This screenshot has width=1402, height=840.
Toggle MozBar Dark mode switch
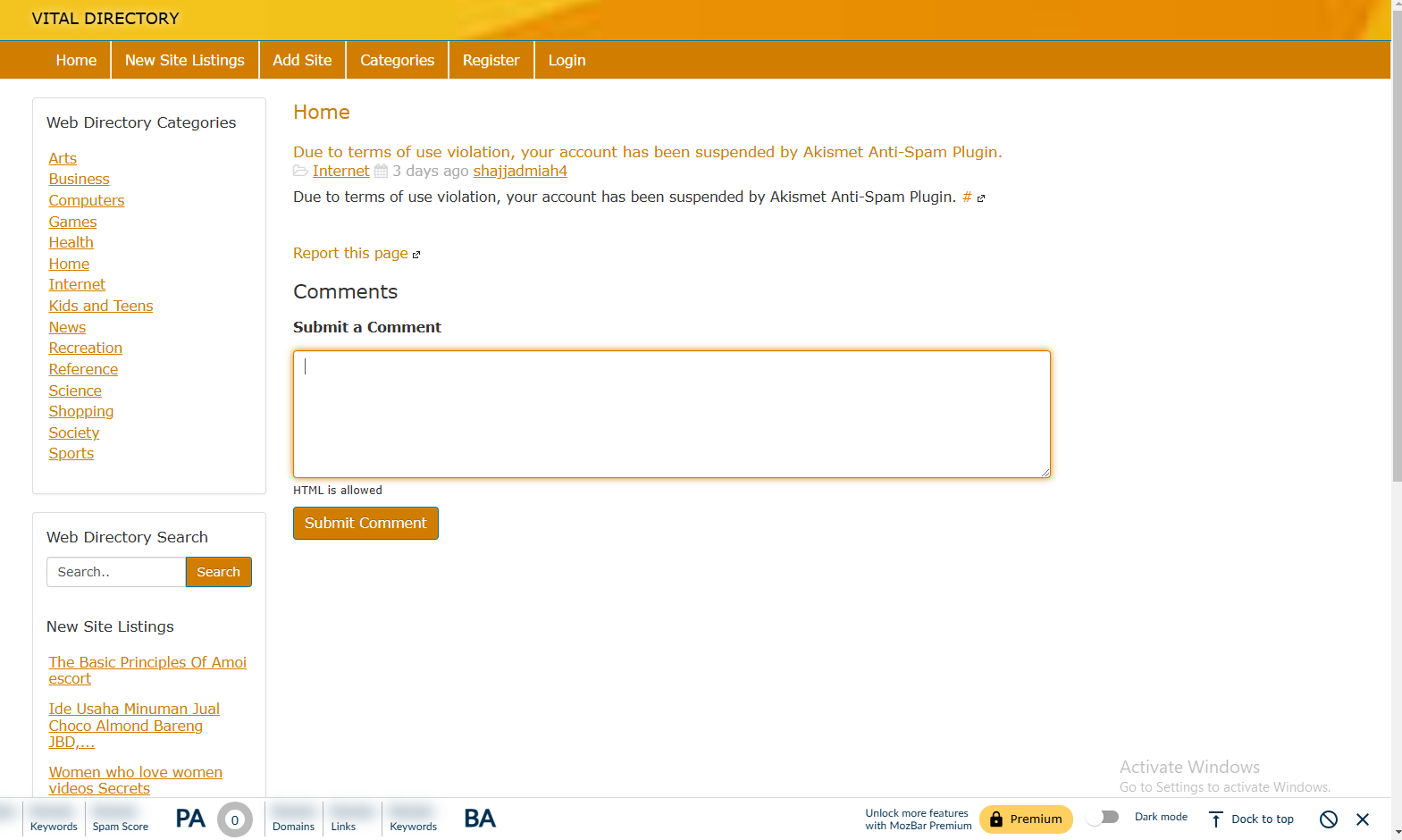coord(1104,818)
